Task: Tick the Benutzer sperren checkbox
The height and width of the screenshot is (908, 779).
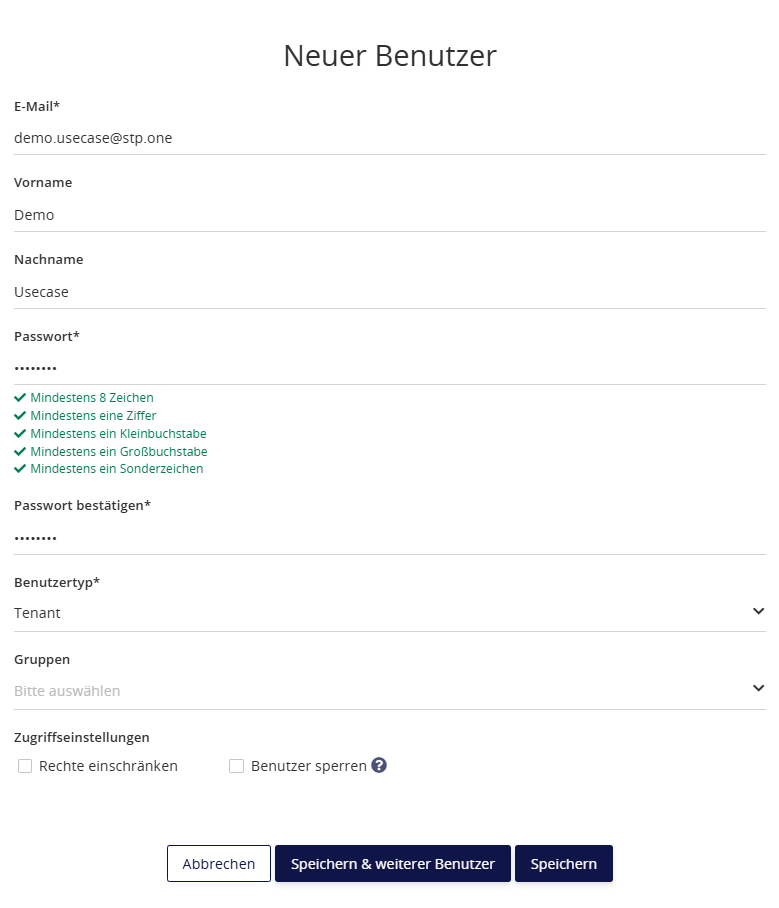Action: [237, 766]
